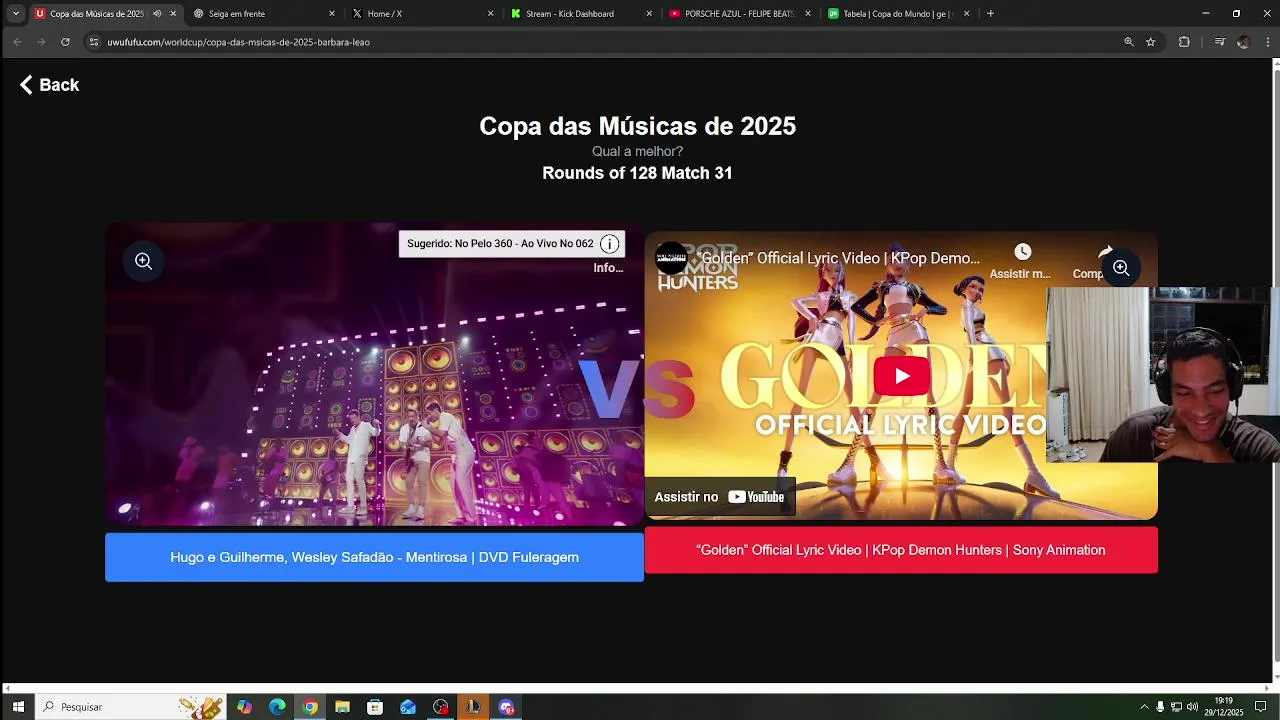The image size is (1280, 720).
Task: Expand the tab search dropdown
Action: click(x=15, y=14)
